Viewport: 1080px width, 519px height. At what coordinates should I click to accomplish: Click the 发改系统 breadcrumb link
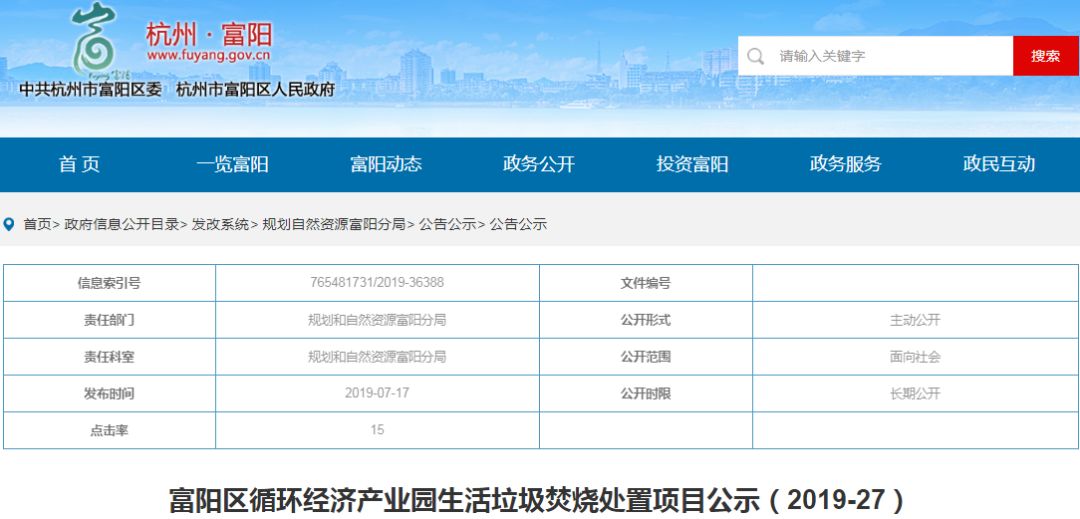[221, 225]
